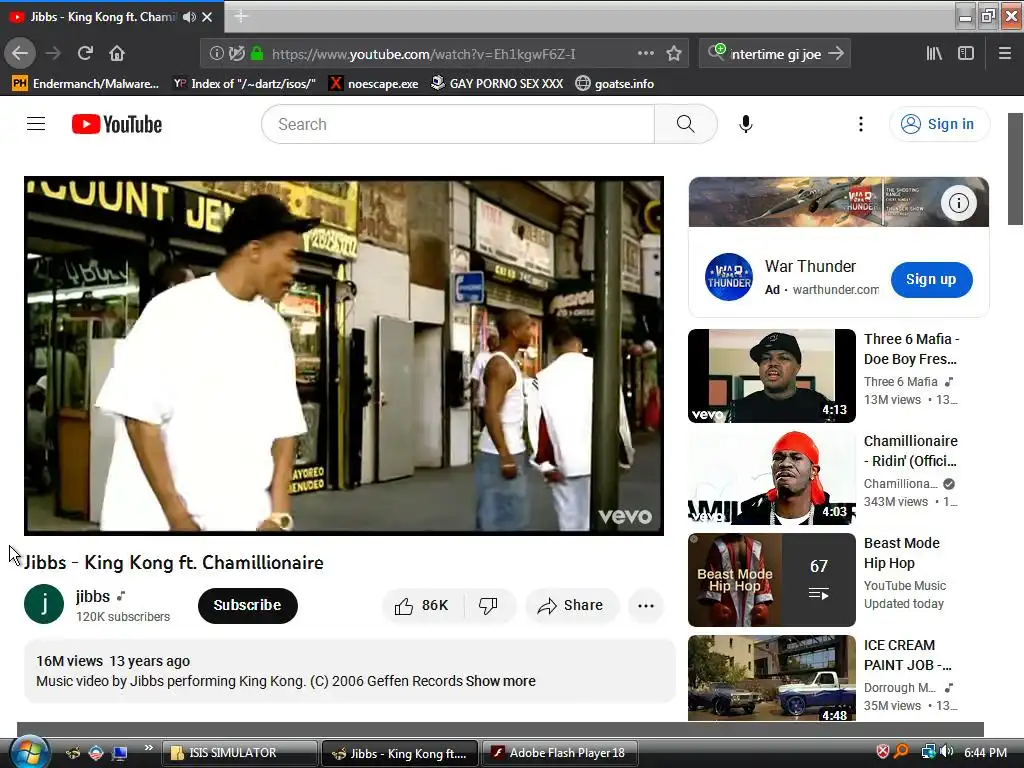Open the goatse.info bookmark

coord(615,84)
